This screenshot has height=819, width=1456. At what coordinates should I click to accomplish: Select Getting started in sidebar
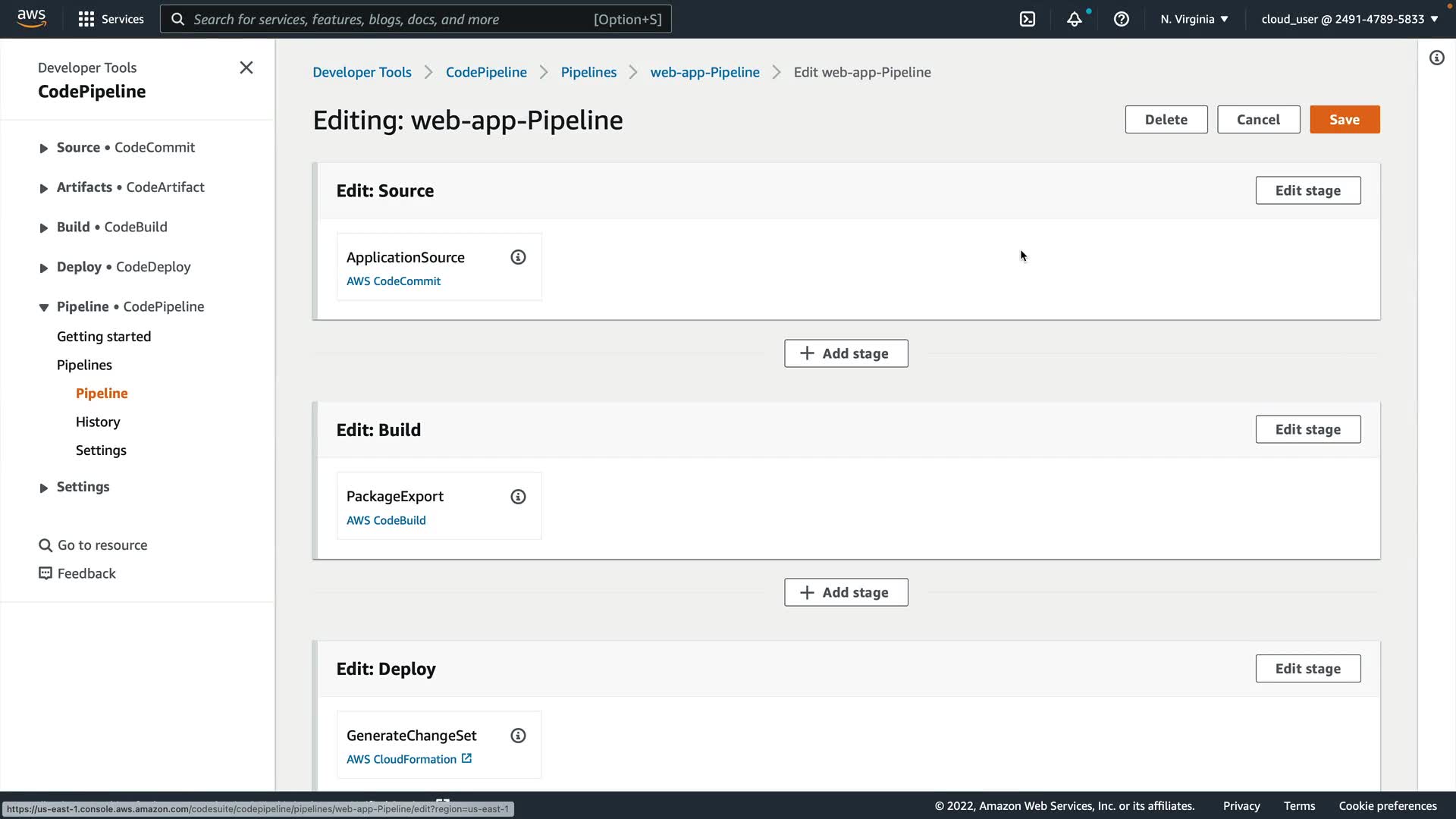point(104,337)
